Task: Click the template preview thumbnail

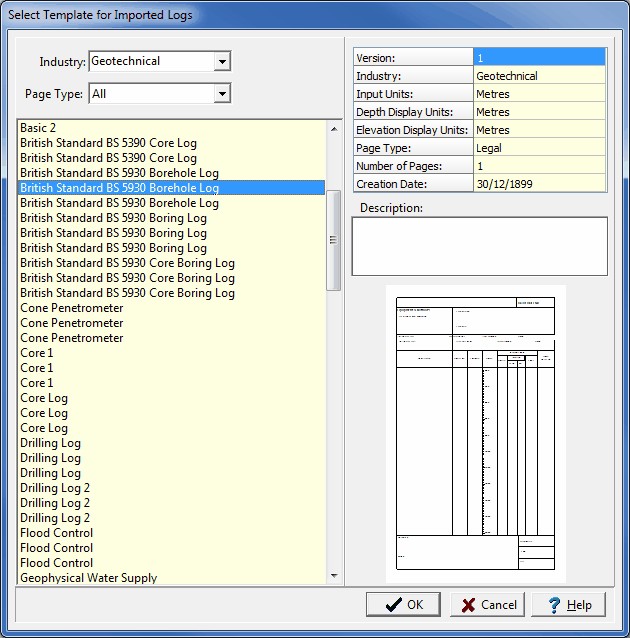Action: click(476, 433)
